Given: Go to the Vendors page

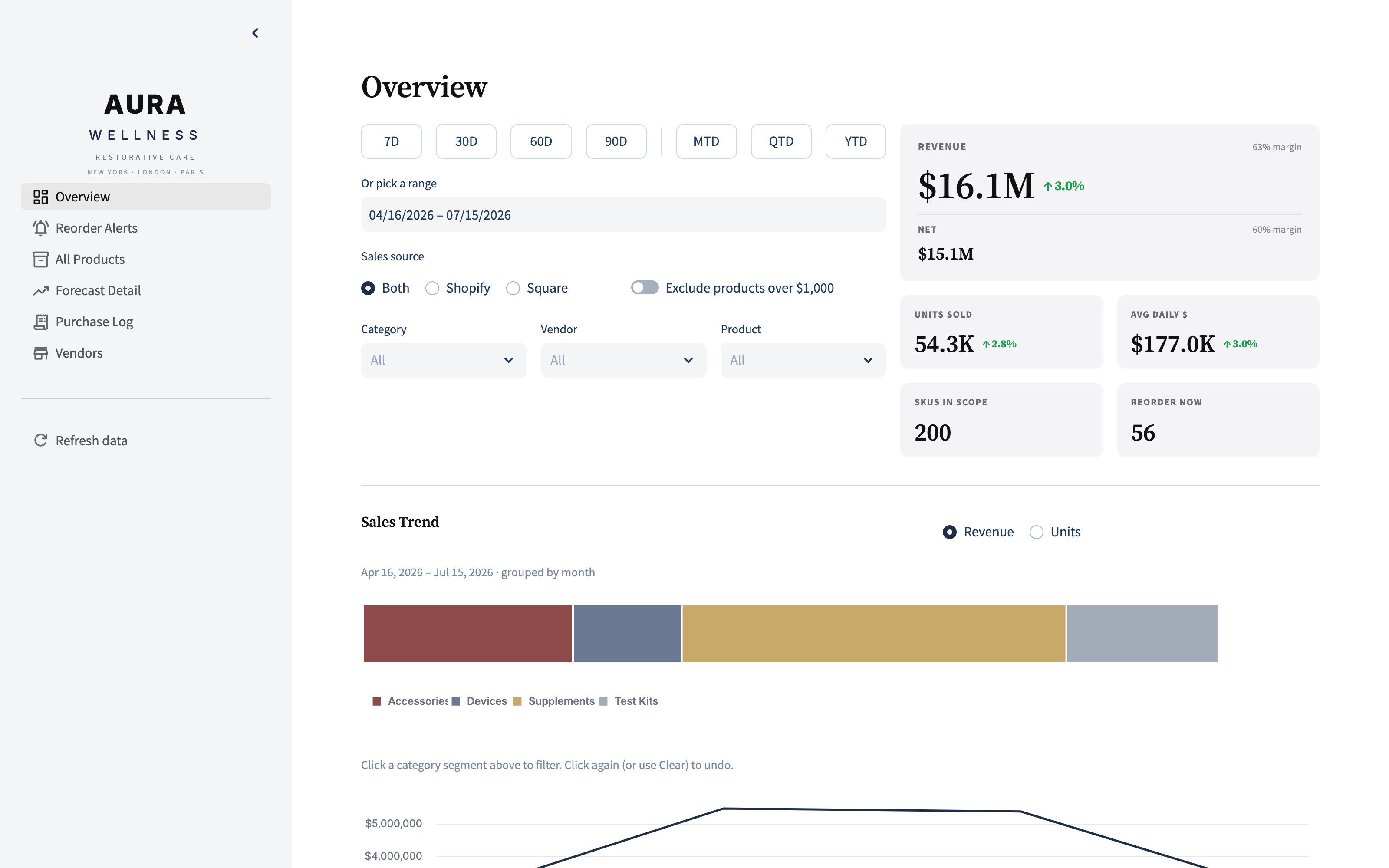Looking at the screenshot, I should click(x=146, y=353).
